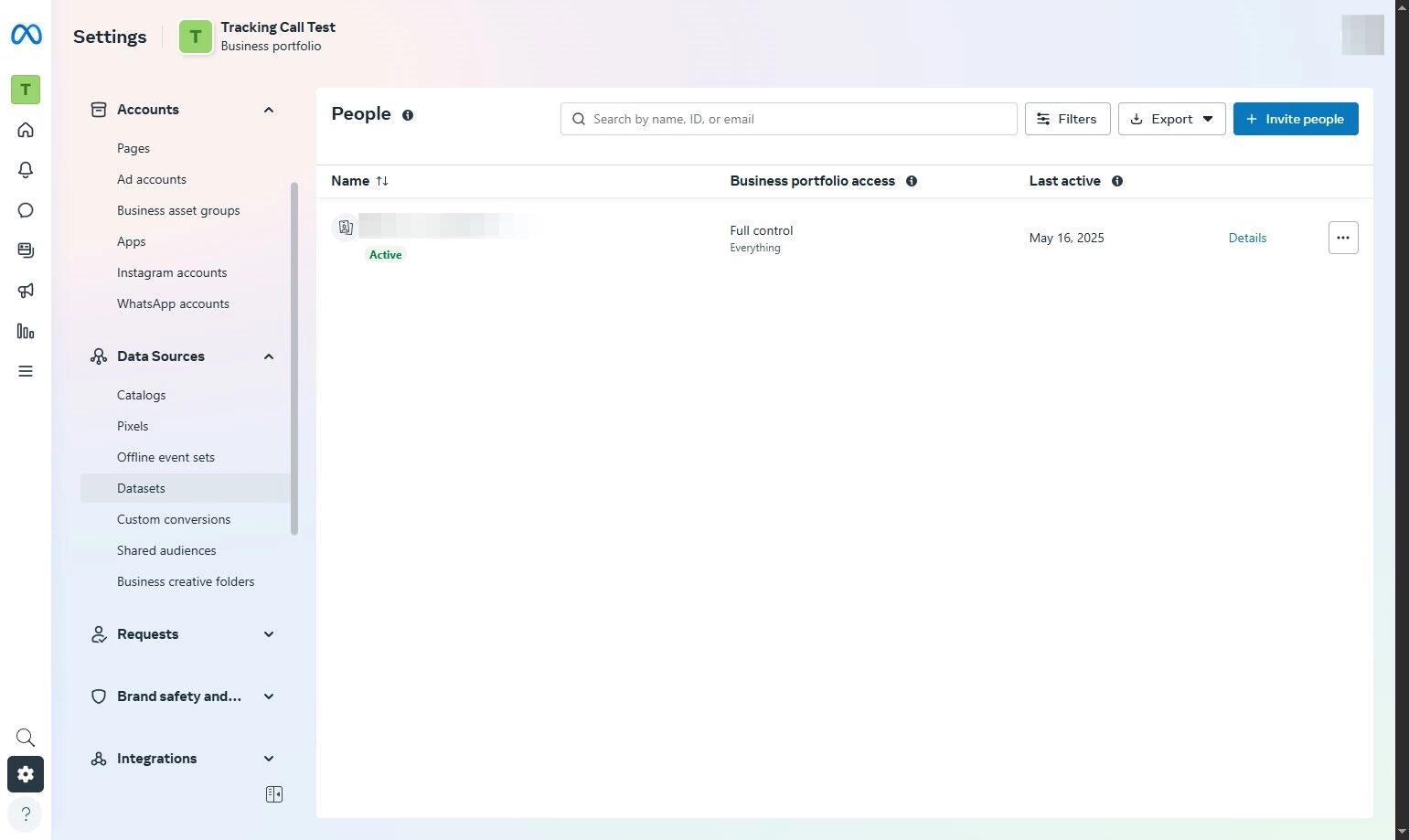Collapse the Accounts section
This screenshot has width=1409, height=840.
[x=269, y=110]
